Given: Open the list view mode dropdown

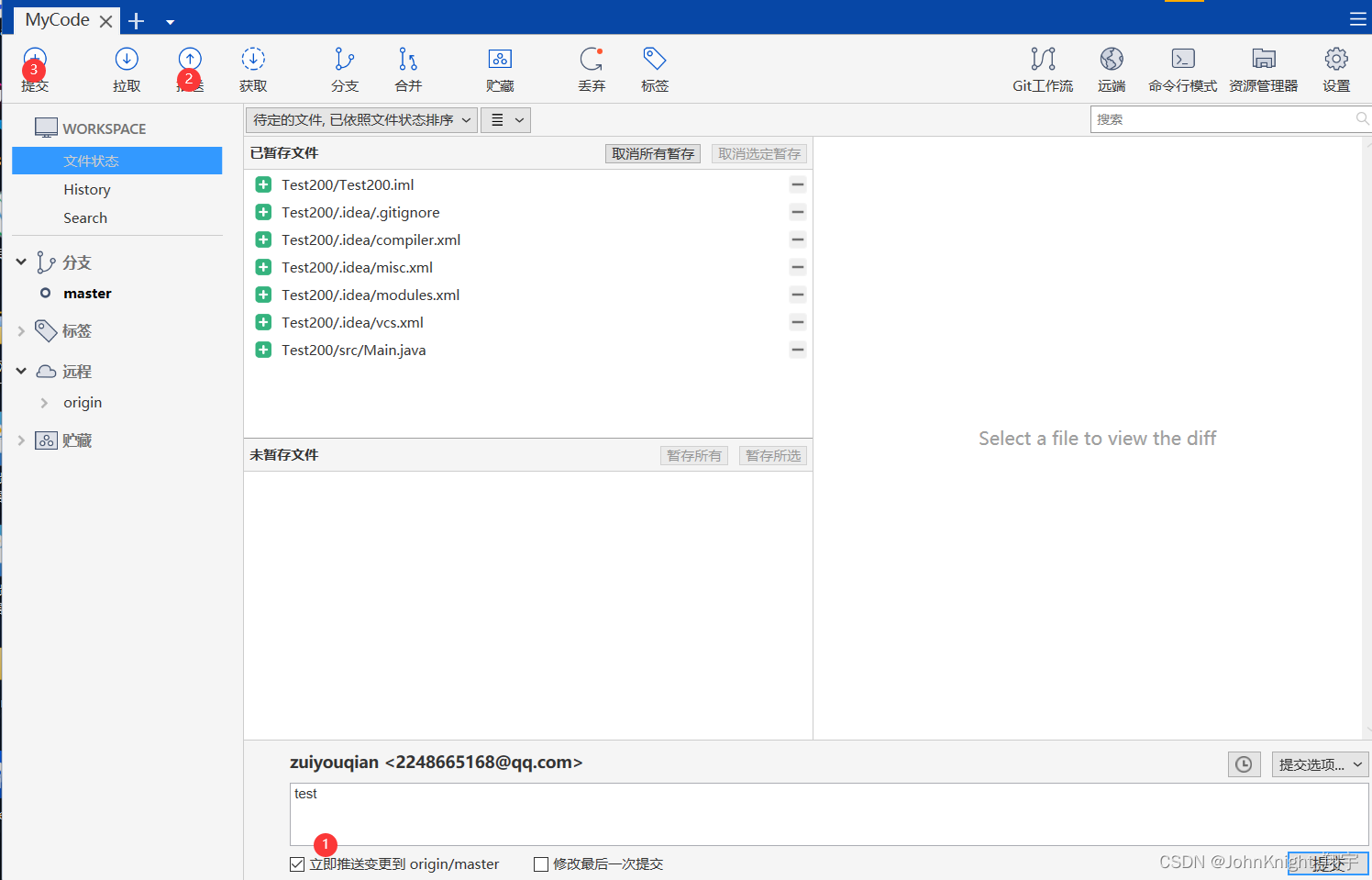Looking at the screenshot, I should point(505,120).
